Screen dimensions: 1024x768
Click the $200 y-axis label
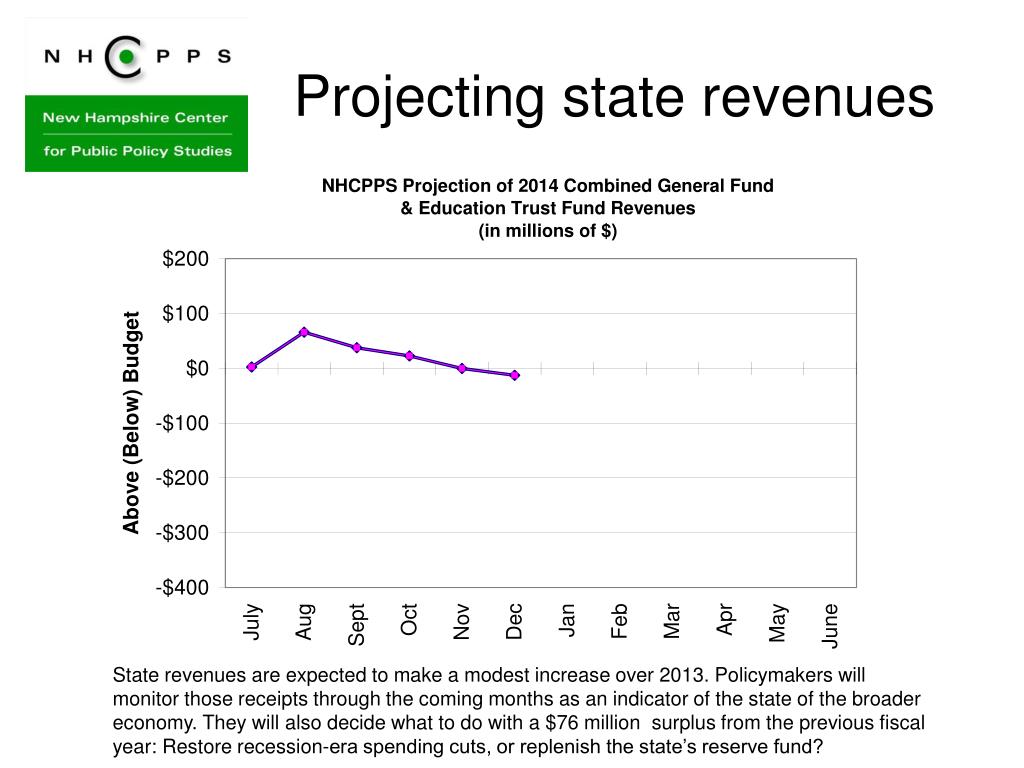185,259
